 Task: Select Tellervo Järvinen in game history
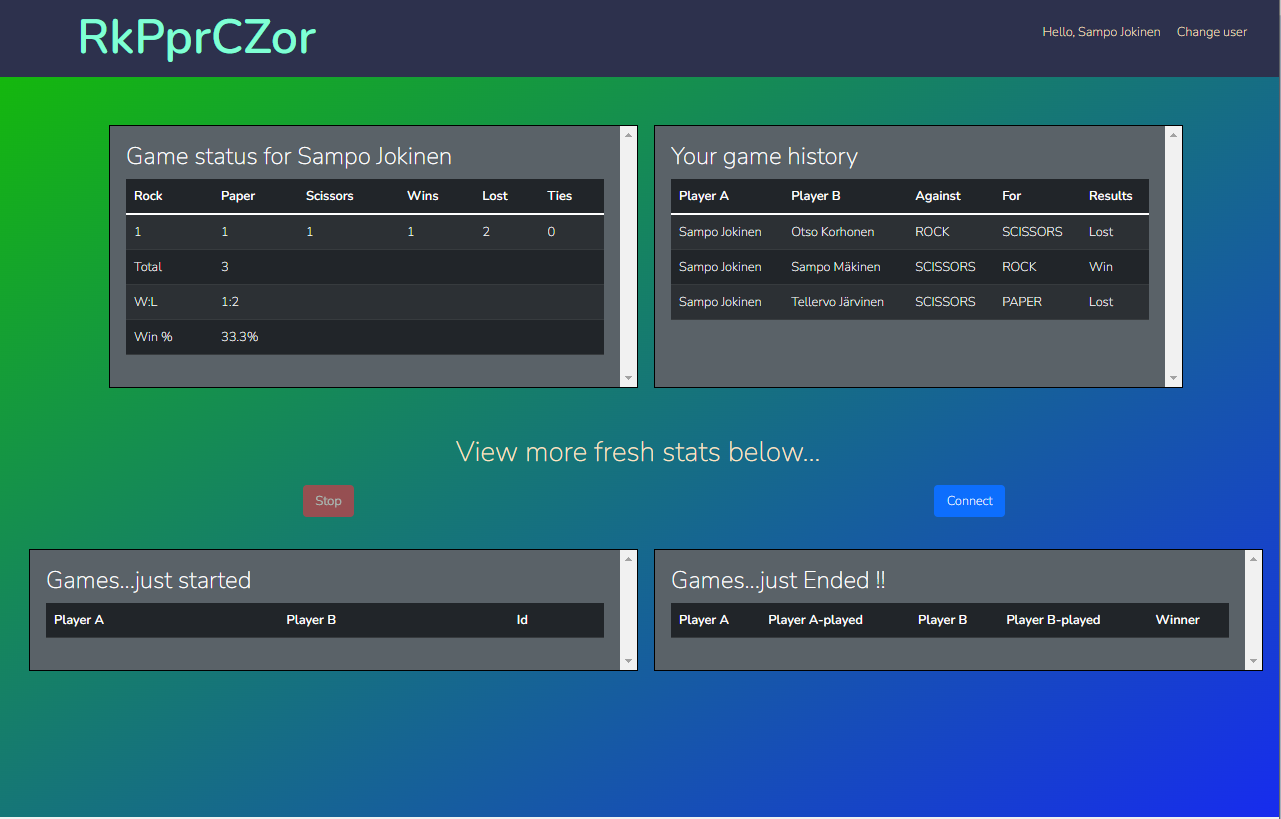pos(837,302)
